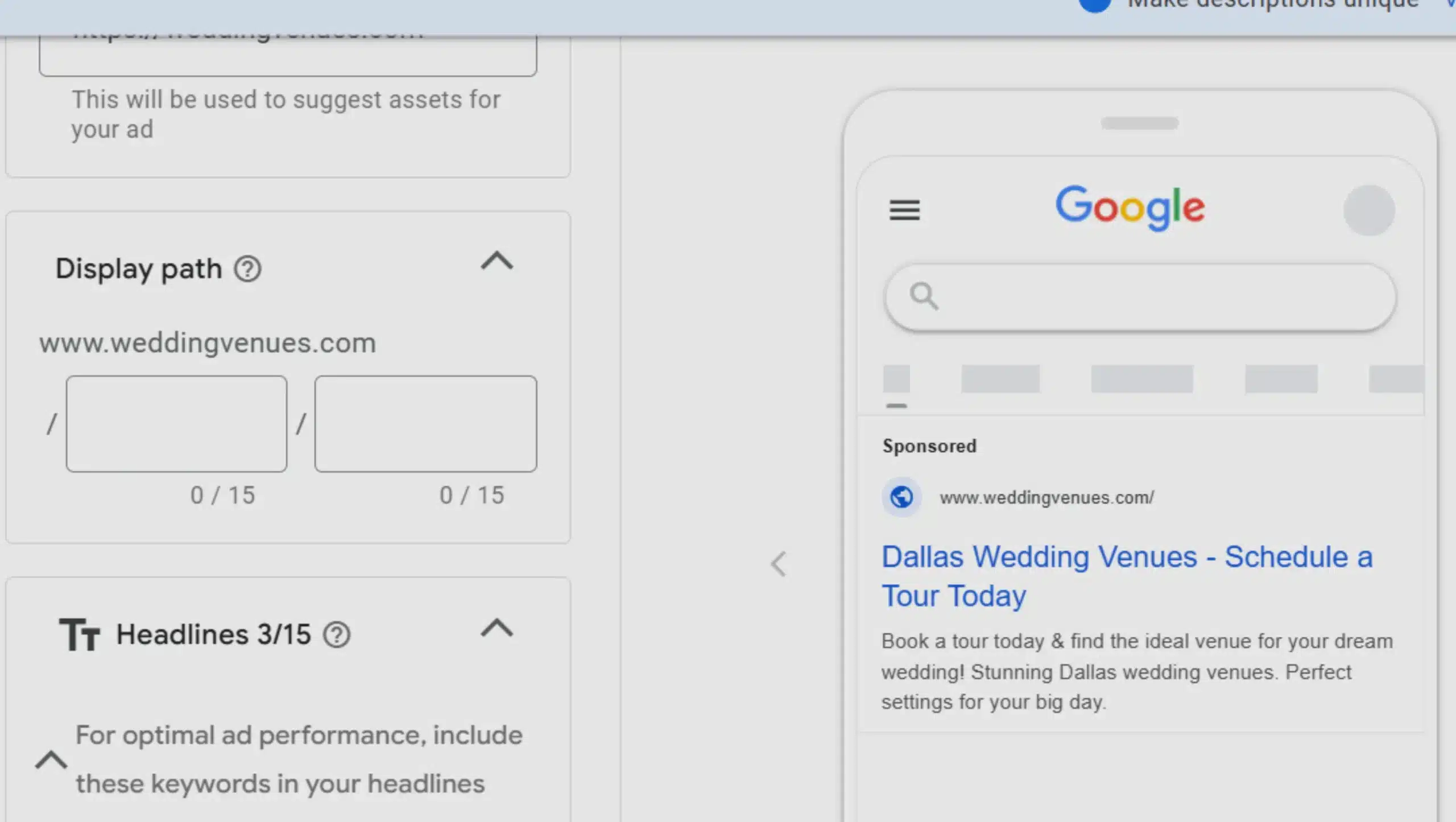
Task: Click the globe icon next to the advertiser URL
Action: point(900,496)
